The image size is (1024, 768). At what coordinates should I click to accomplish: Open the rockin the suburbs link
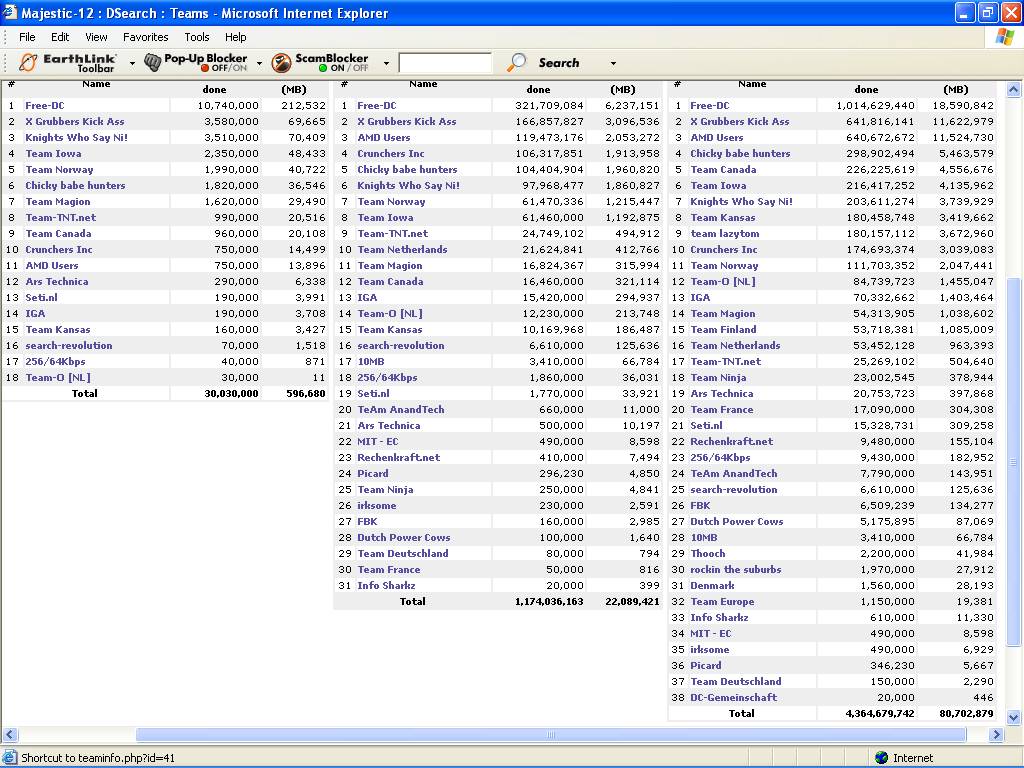736,569
